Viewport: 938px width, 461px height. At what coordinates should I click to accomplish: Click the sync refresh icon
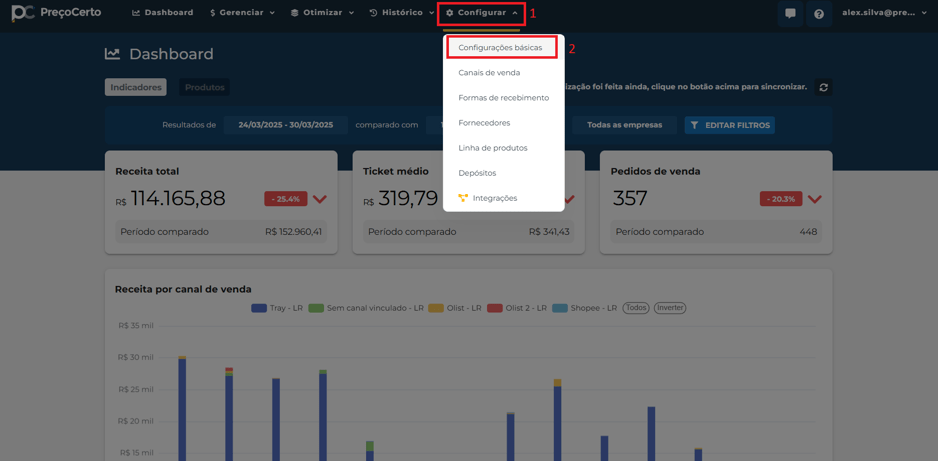824,87
